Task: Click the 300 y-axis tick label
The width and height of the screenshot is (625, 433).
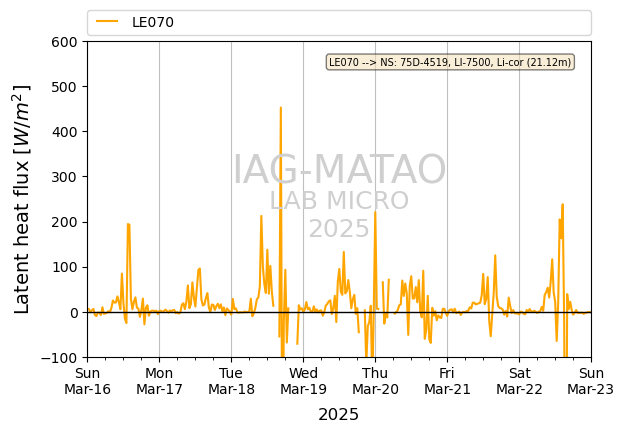Action: tap(64, 177)
